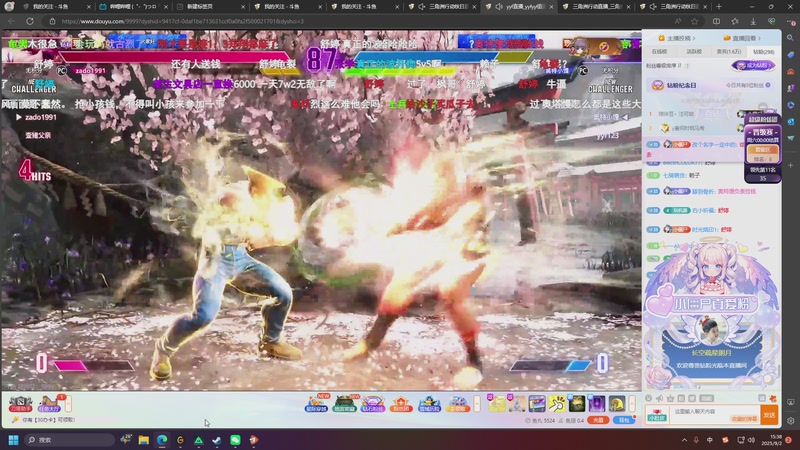Screen dimensions: 800x450
Task: Toggle the IME Chinese input indicator
Action: (x=710, y=440)
